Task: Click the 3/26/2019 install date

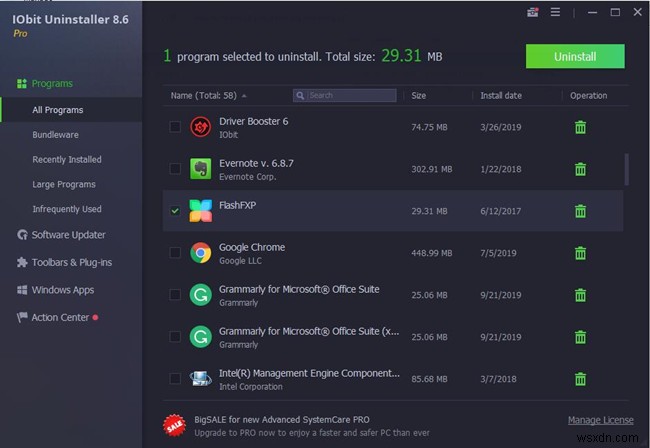Action: click(x=500, y=127)
